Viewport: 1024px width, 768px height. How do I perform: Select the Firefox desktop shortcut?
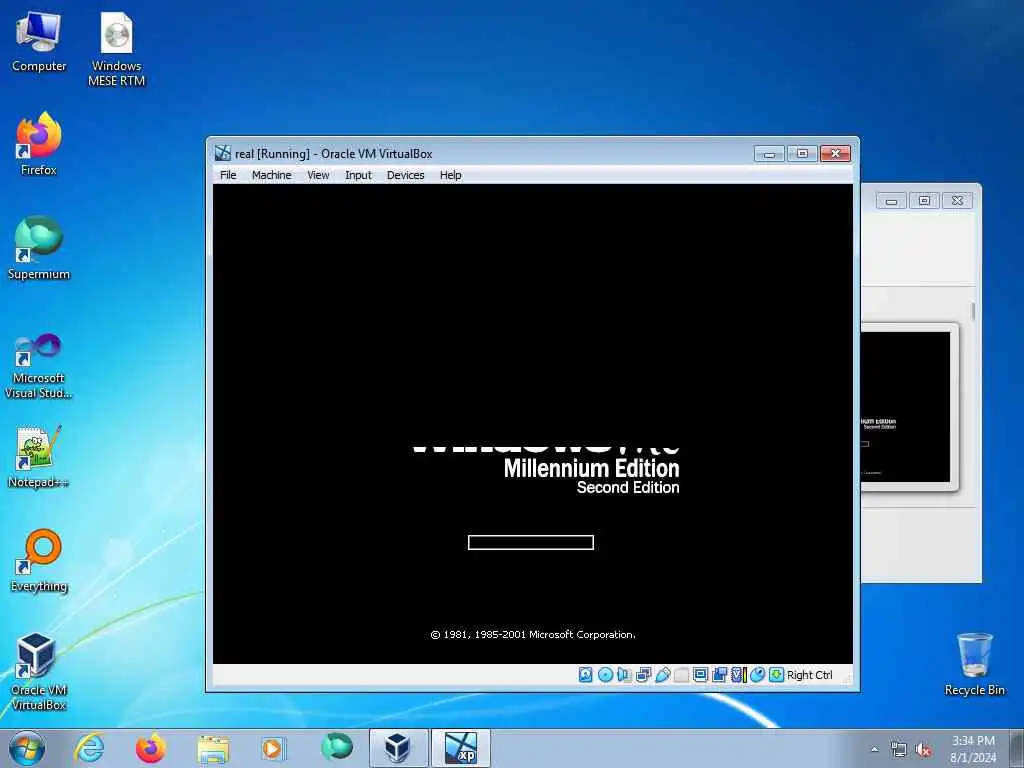pos(39,144)
